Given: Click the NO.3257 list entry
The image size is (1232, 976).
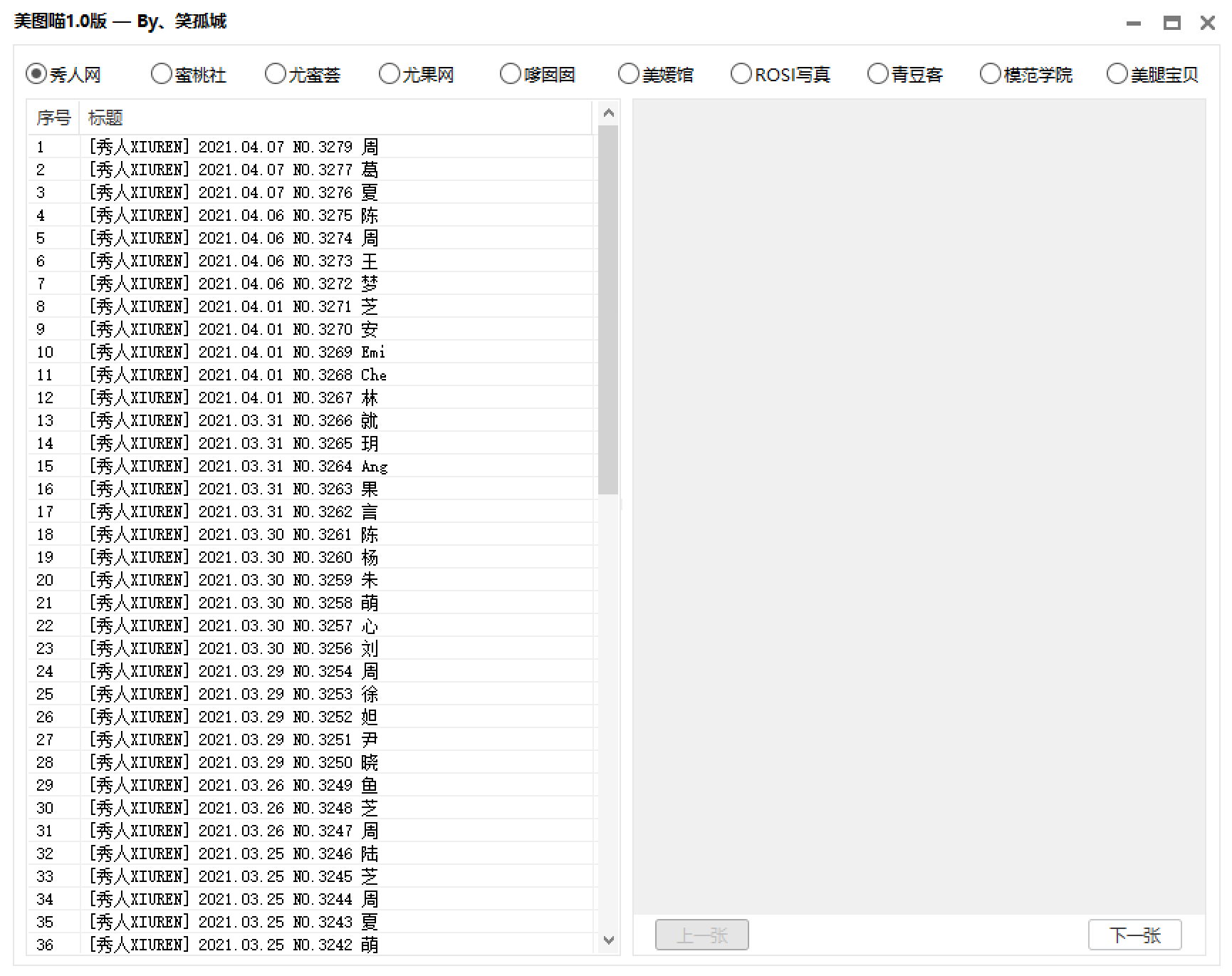Looking at the screenshot, I should click(310, 625).
